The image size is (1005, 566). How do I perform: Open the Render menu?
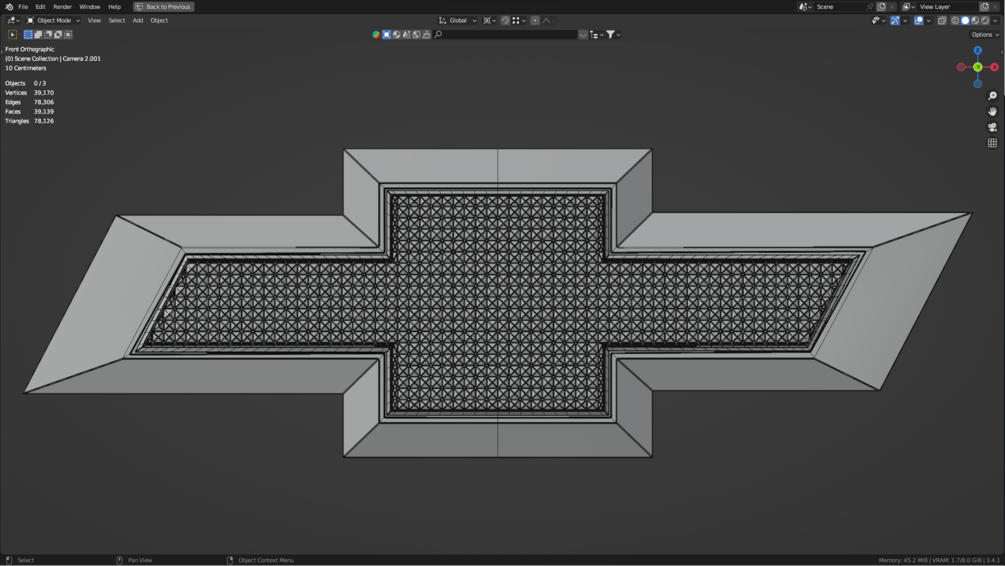62,6
